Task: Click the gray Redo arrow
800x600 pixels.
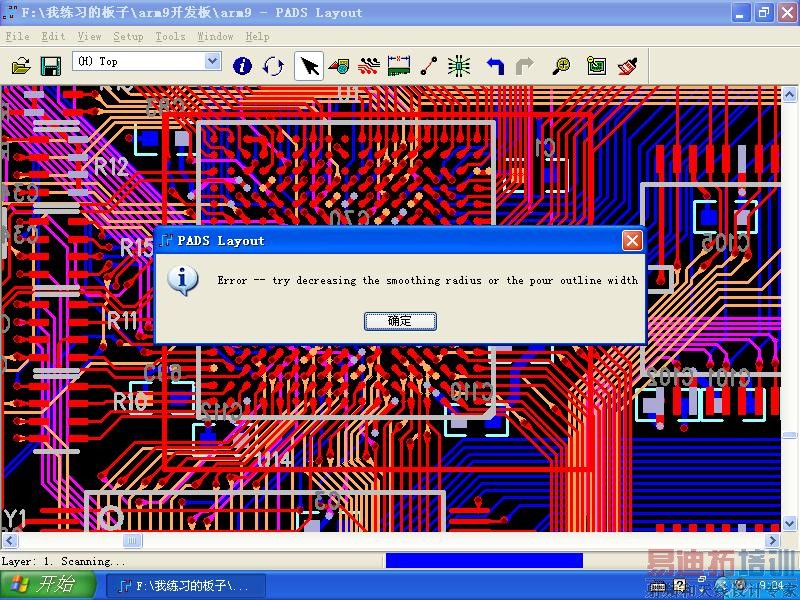Action: click(524, 66)
